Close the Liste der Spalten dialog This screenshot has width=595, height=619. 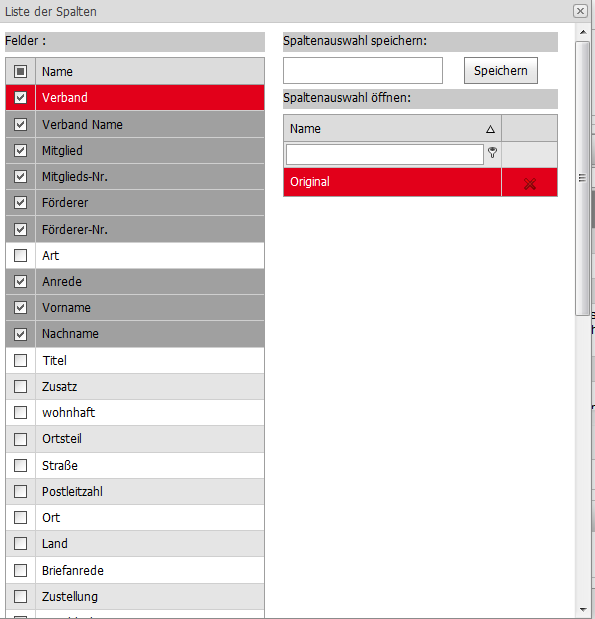pyautogui.click(x=580, y=11)
